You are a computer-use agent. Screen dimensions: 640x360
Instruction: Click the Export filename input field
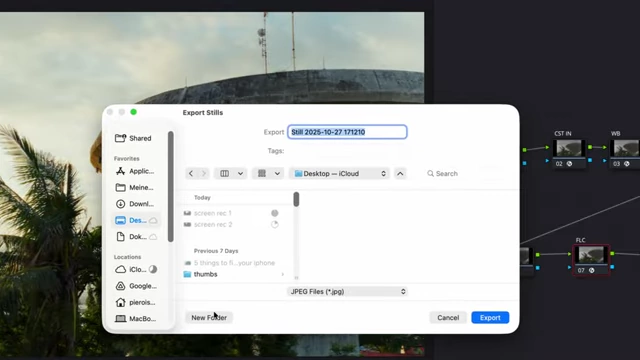click(x=347, y=132)
